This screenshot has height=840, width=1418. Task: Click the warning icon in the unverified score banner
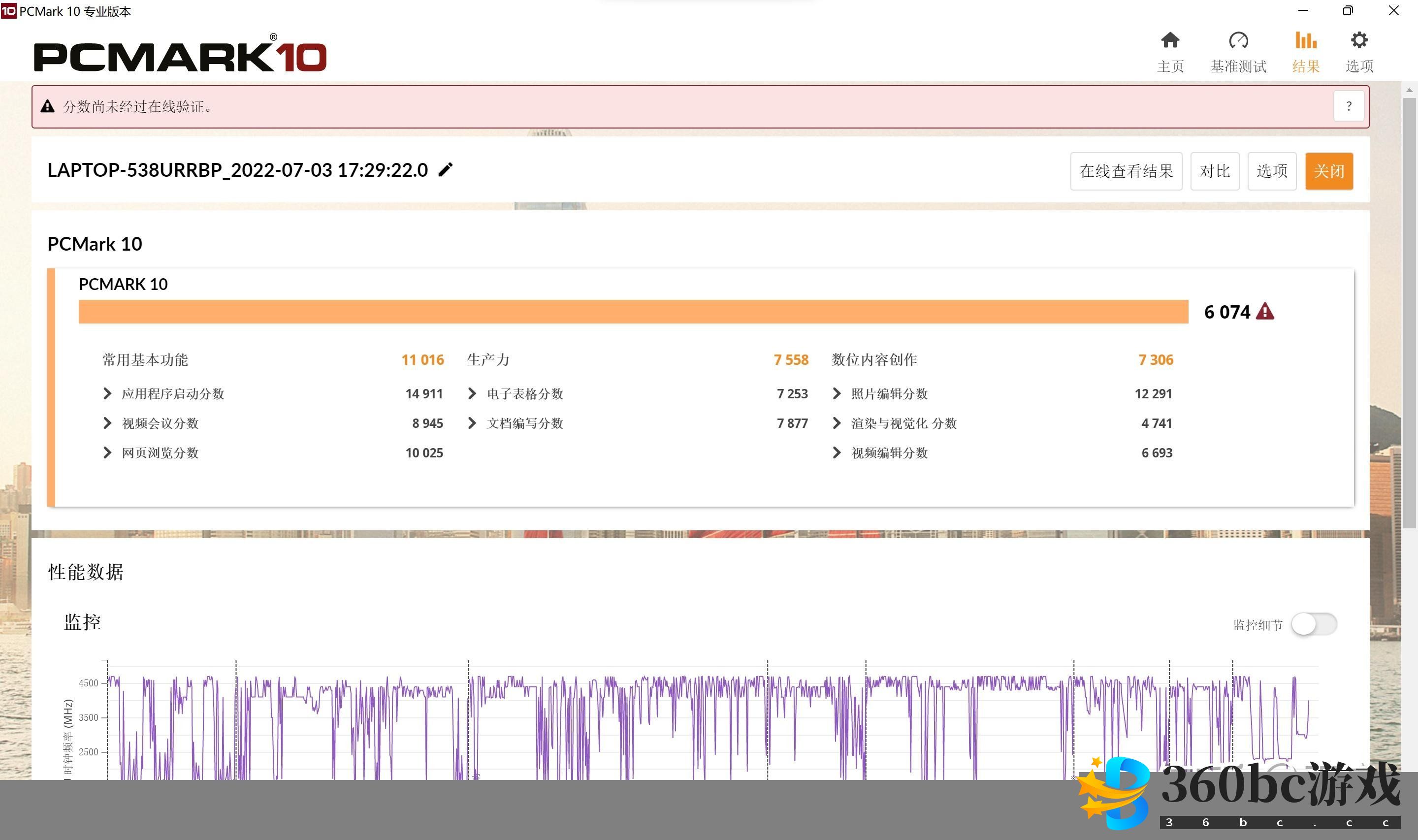pos(48,106)
